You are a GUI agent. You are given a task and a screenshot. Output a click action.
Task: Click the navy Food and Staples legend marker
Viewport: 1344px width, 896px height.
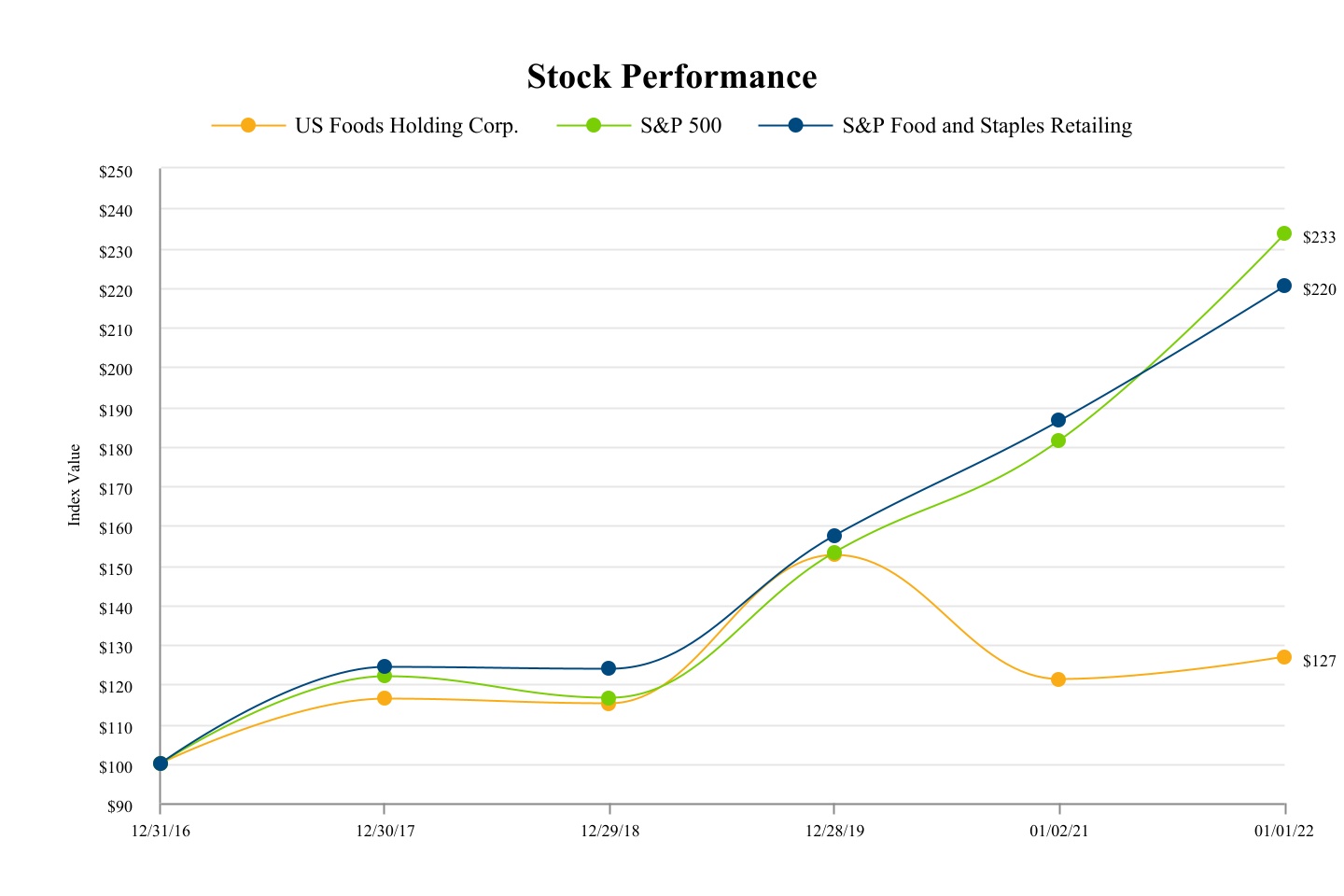[795, 125]
